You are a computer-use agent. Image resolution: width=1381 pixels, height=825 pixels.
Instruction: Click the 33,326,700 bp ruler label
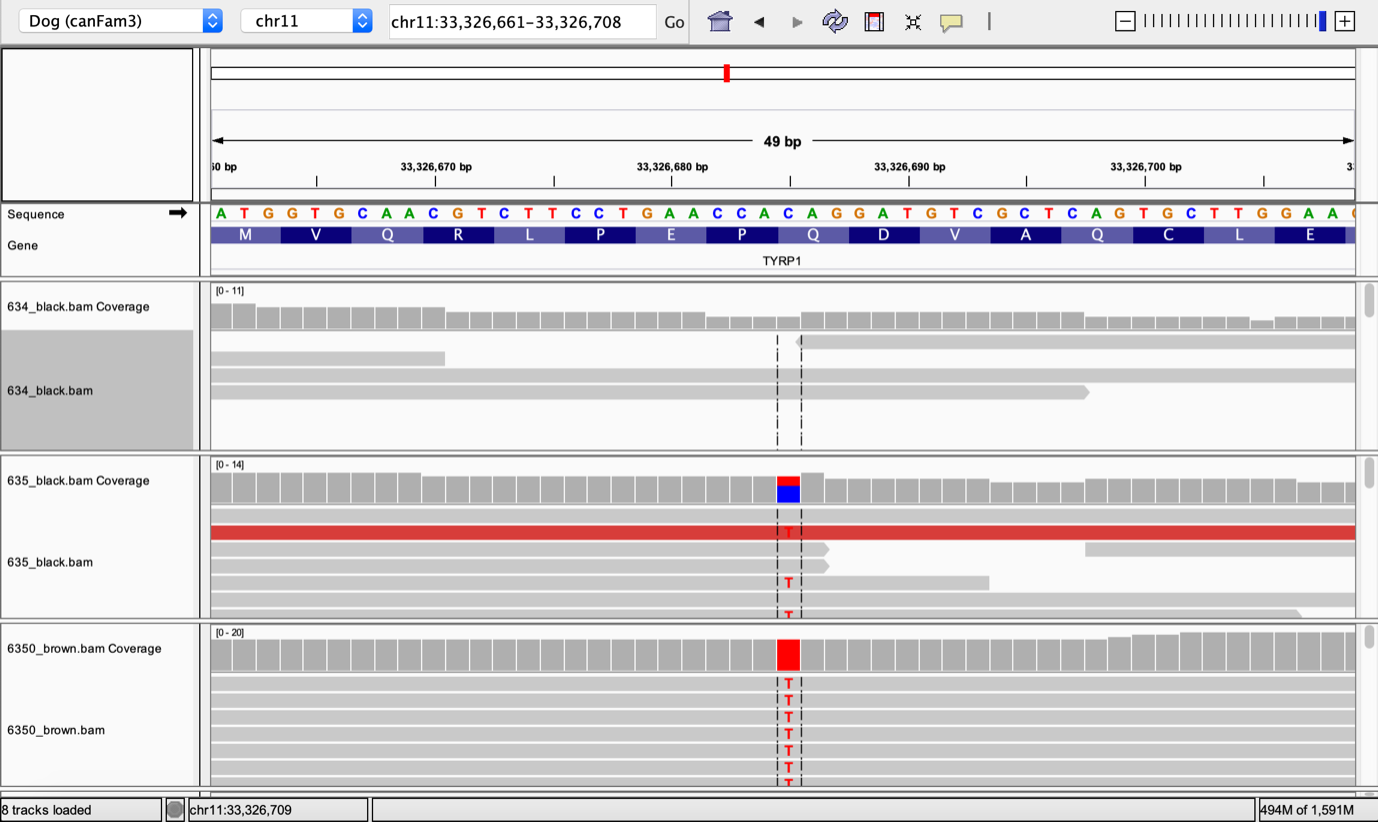point(1146,167)
